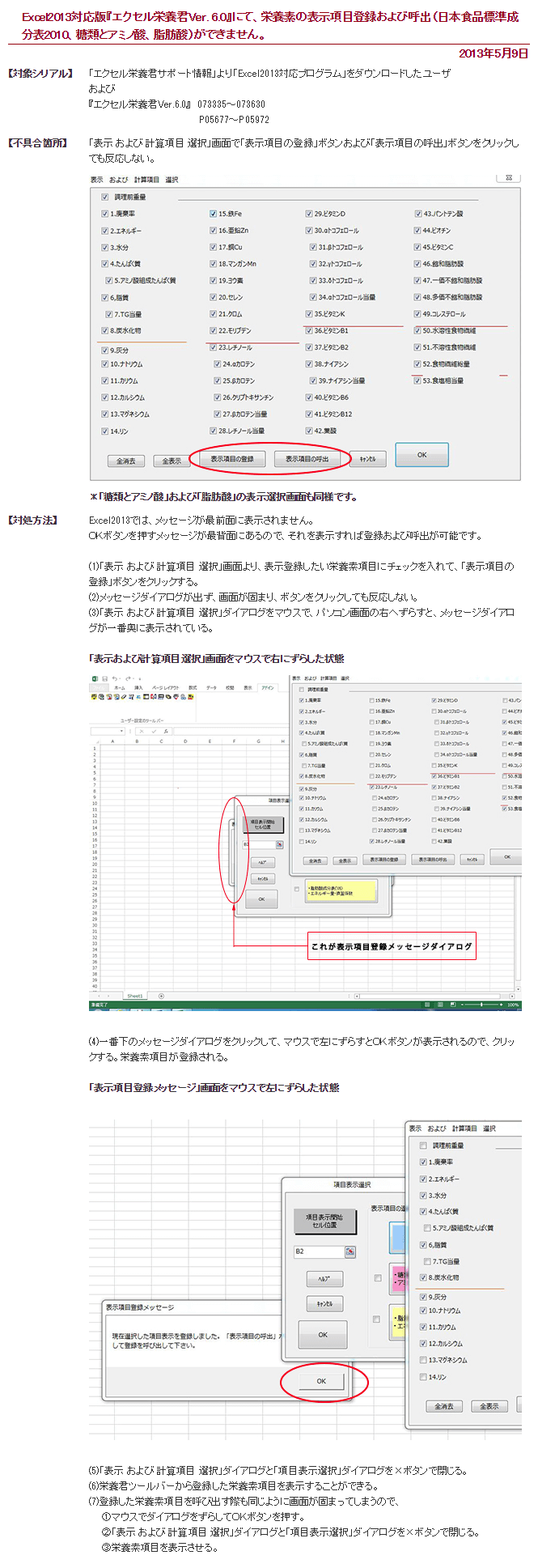Tick the checkbox beside the yellow box in the last screenshot
The width and height of the screenshot is (538, 1568).
(x=378, y=1319)
